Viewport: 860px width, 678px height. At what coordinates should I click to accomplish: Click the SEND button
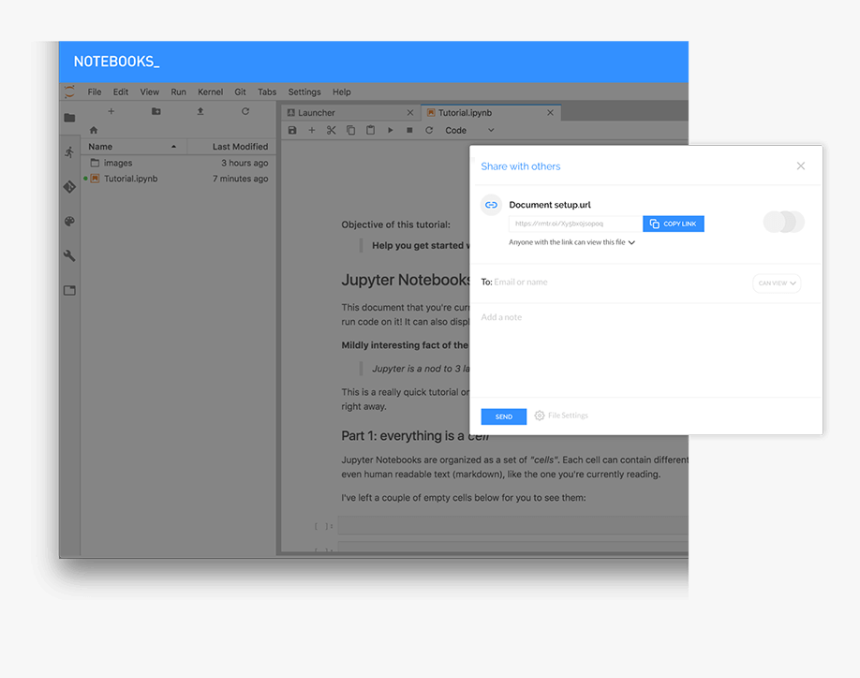503,416
